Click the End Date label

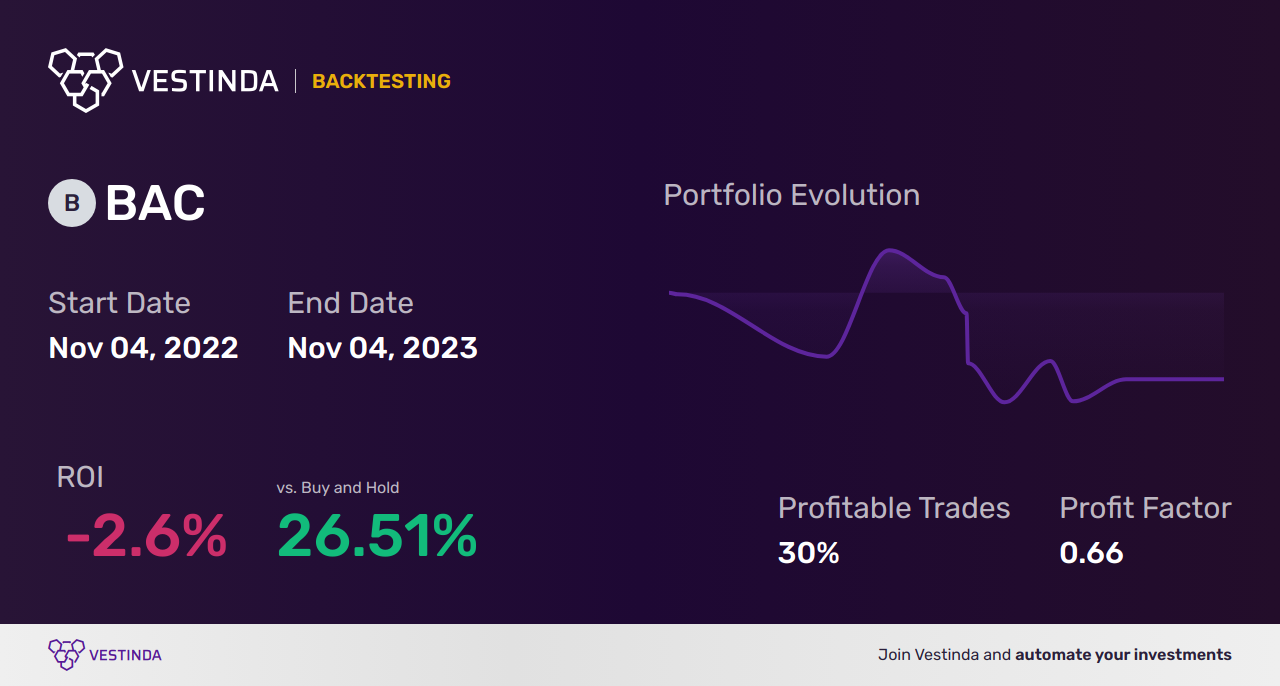coord(350,302)
